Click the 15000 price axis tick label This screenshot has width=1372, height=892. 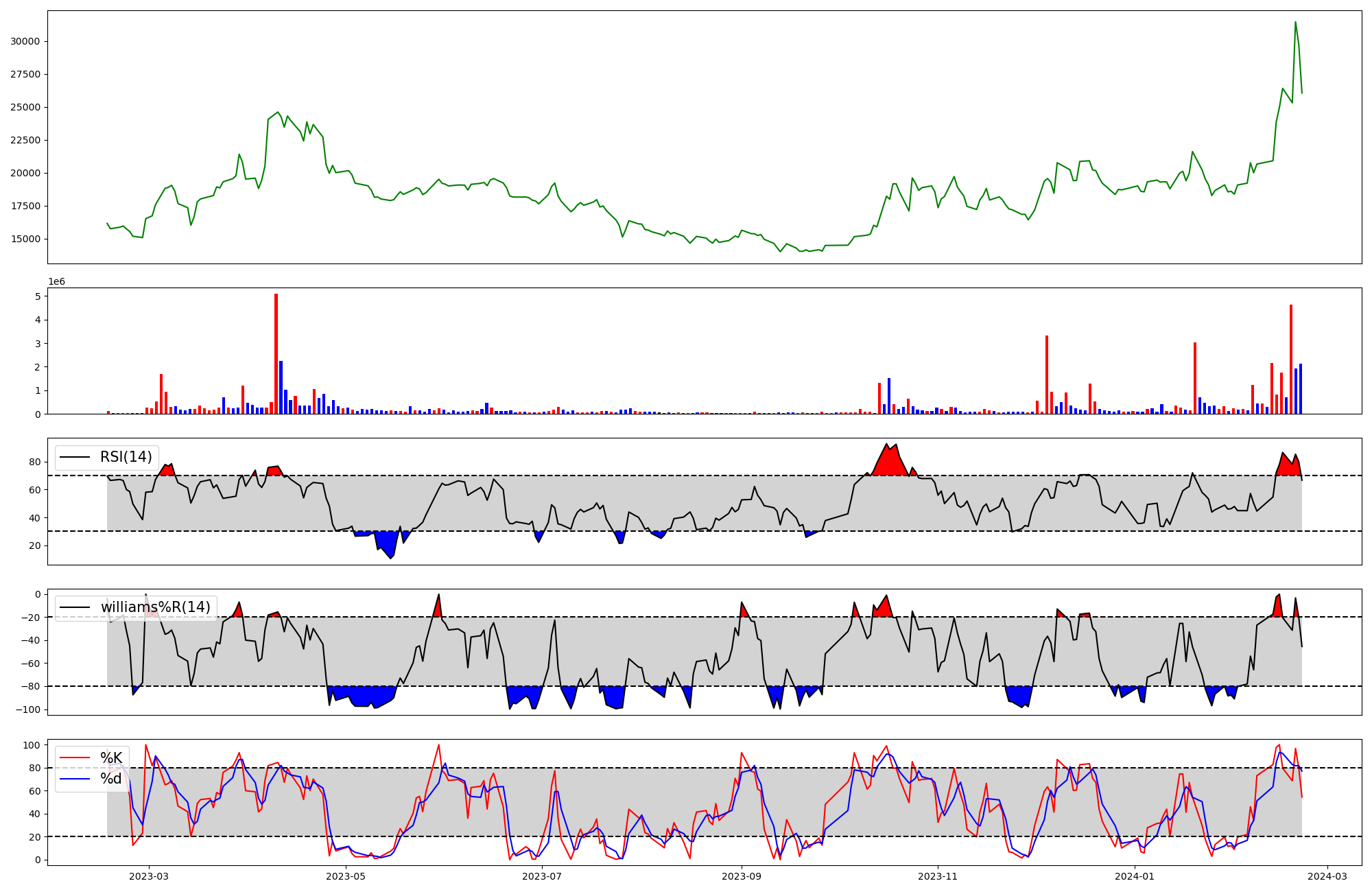[x=25, y=239]
